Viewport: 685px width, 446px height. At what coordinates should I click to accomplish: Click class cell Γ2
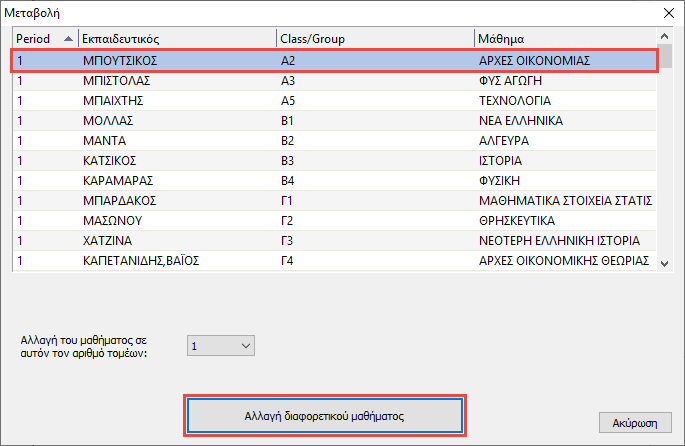(x=287, y=221)
